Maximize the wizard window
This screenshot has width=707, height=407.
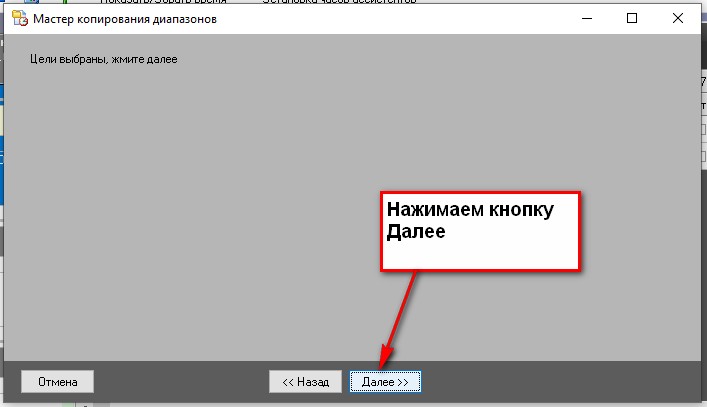click(632, 18)
